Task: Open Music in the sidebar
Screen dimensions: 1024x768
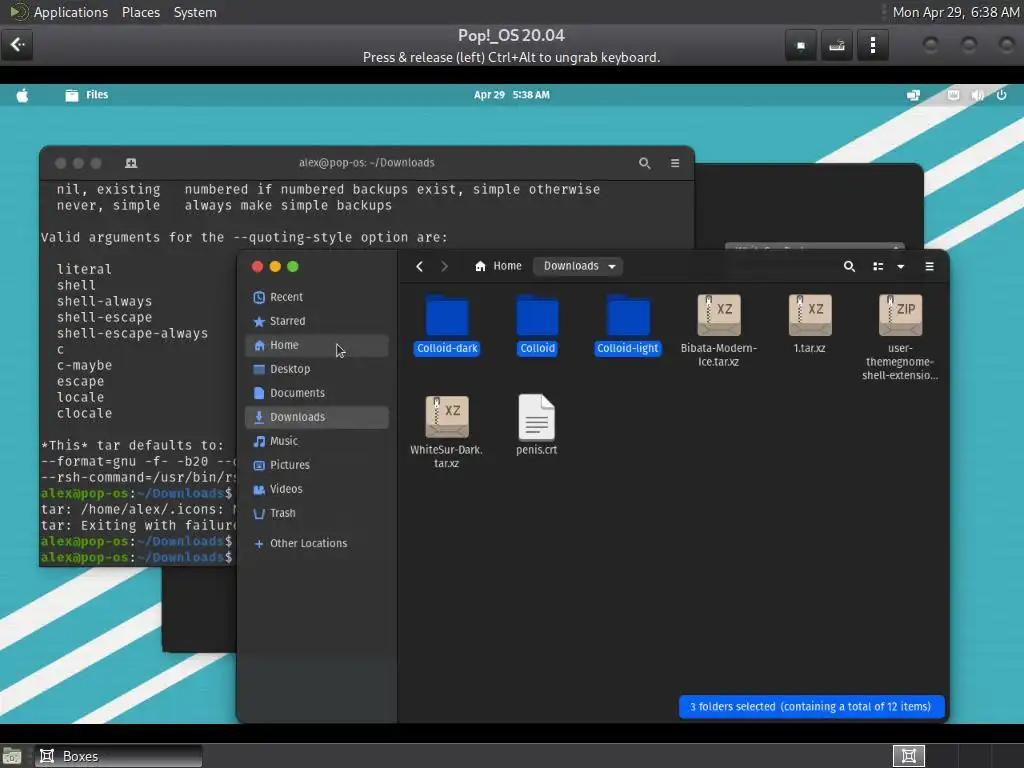Action: tap(317, 441)
